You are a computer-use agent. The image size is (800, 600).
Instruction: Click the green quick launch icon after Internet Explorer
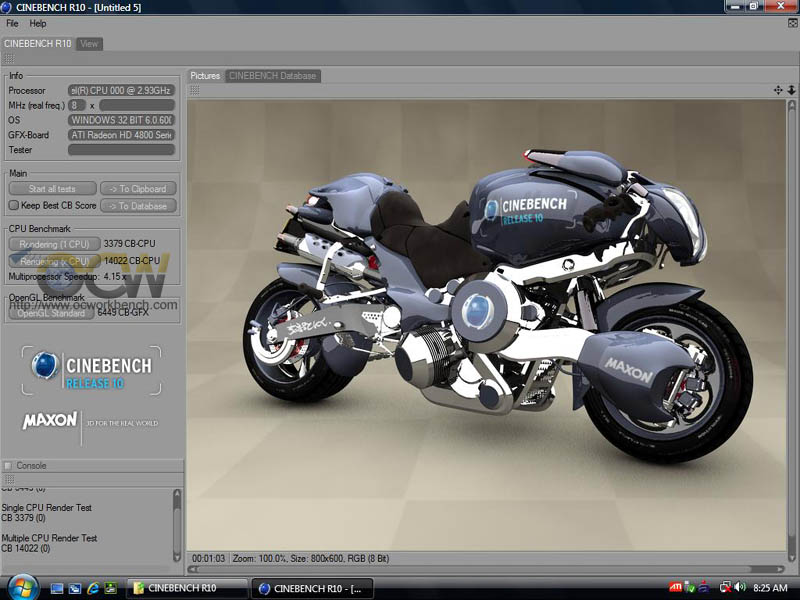111,588
